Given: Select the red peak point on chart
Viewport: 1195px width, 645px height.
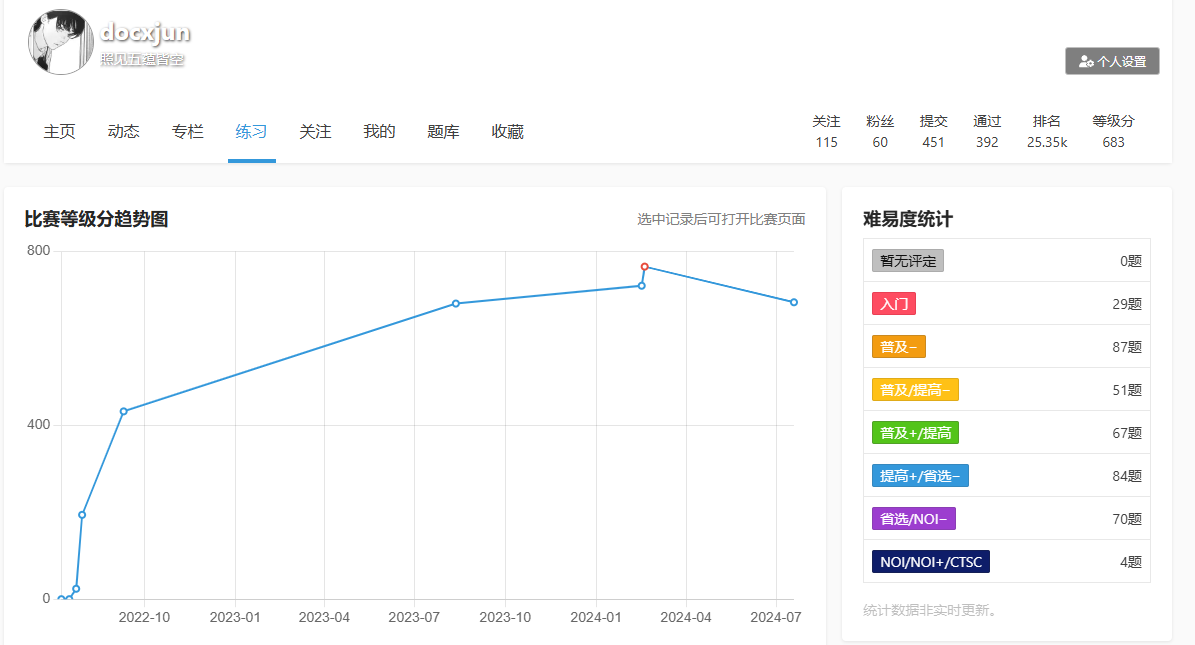Looking at the screenshot, I should pos(645,267).
